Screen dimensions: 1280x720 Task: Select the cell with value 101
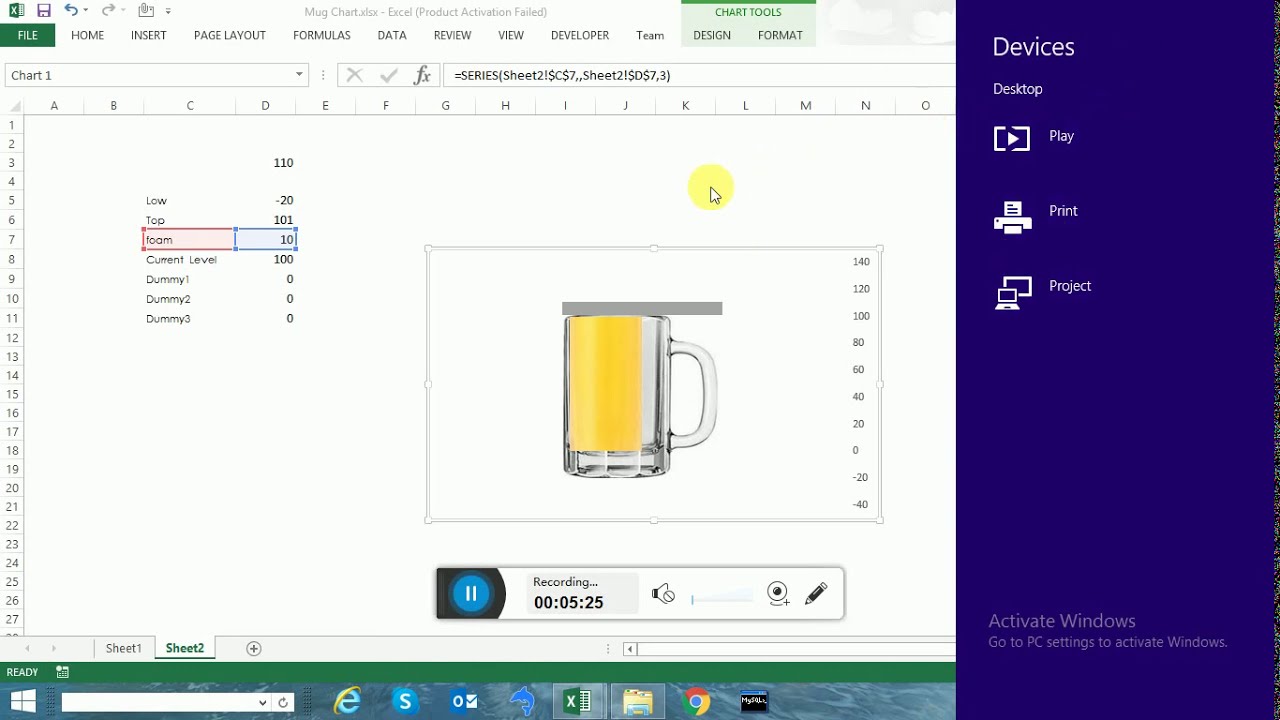pos(265,220)
